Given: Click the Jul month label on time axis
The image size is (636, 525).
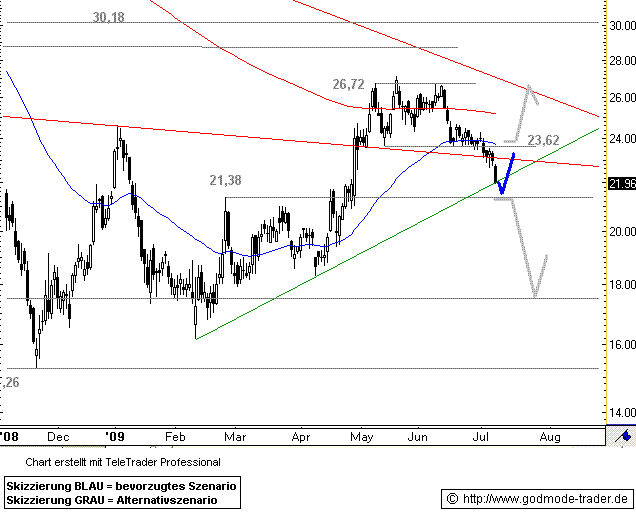Looking at the screenshot, I should pyautogui.click(x=481, y=437).
